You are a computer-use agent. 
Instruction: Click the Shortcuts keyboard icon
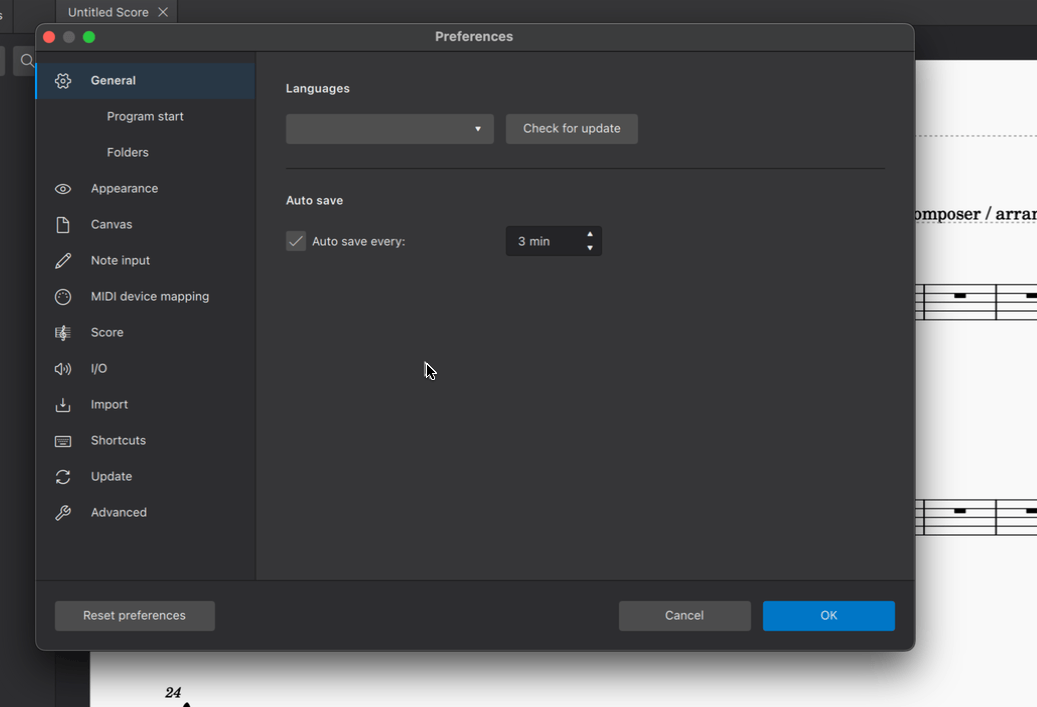[x=62, y=440]
